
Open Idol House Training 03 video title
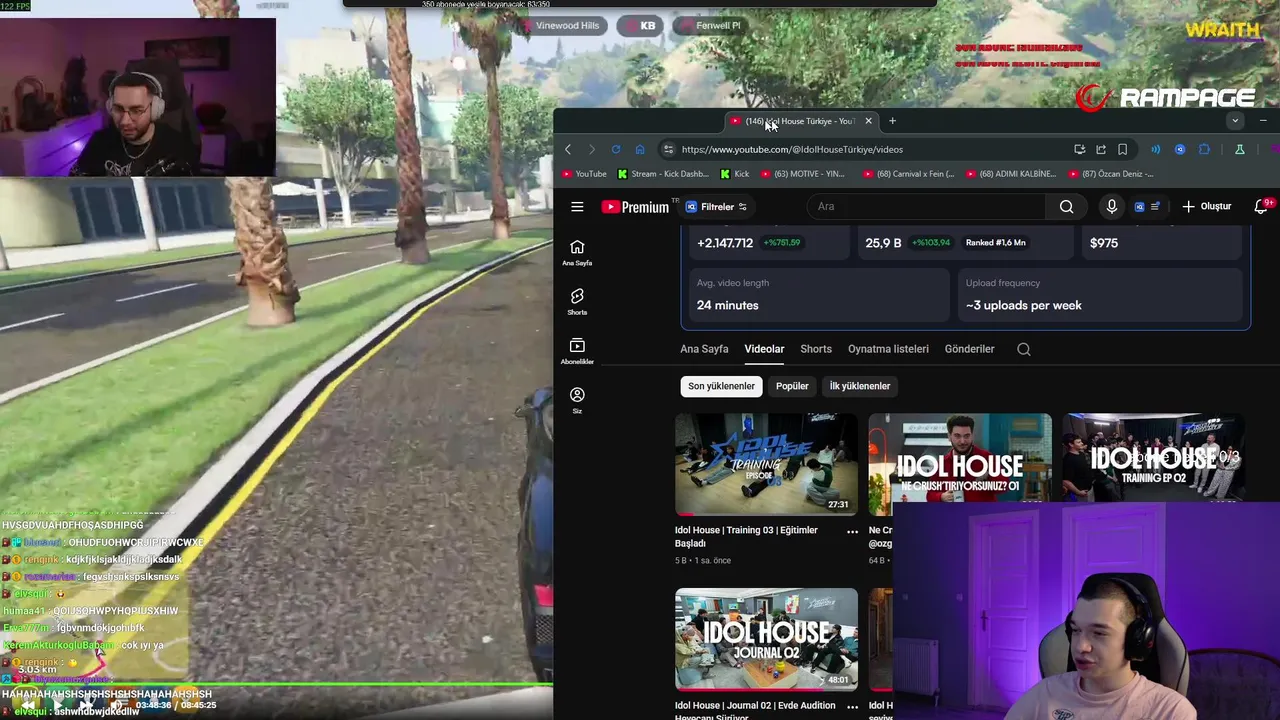pos(746,536)
